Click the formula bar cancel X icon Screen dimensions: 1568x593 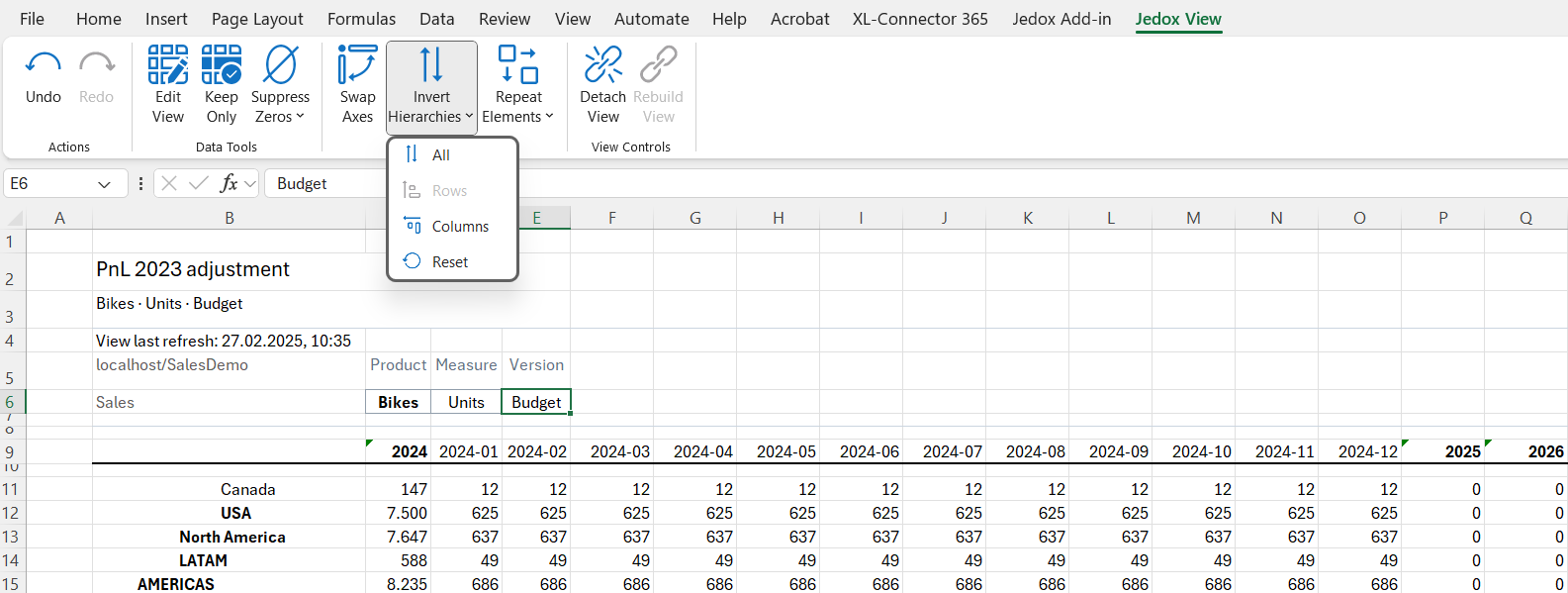[x=169, y=183]
